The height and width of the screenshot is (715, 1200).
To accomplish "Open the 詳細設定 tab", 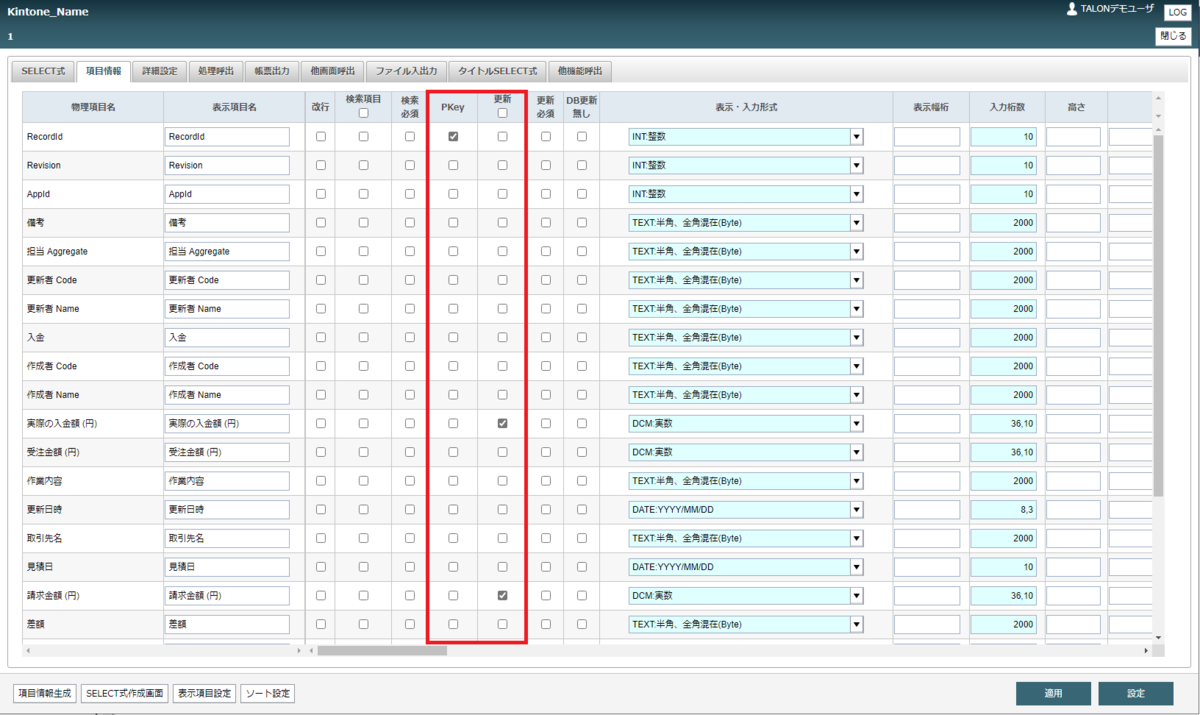I will click(159, 71).
